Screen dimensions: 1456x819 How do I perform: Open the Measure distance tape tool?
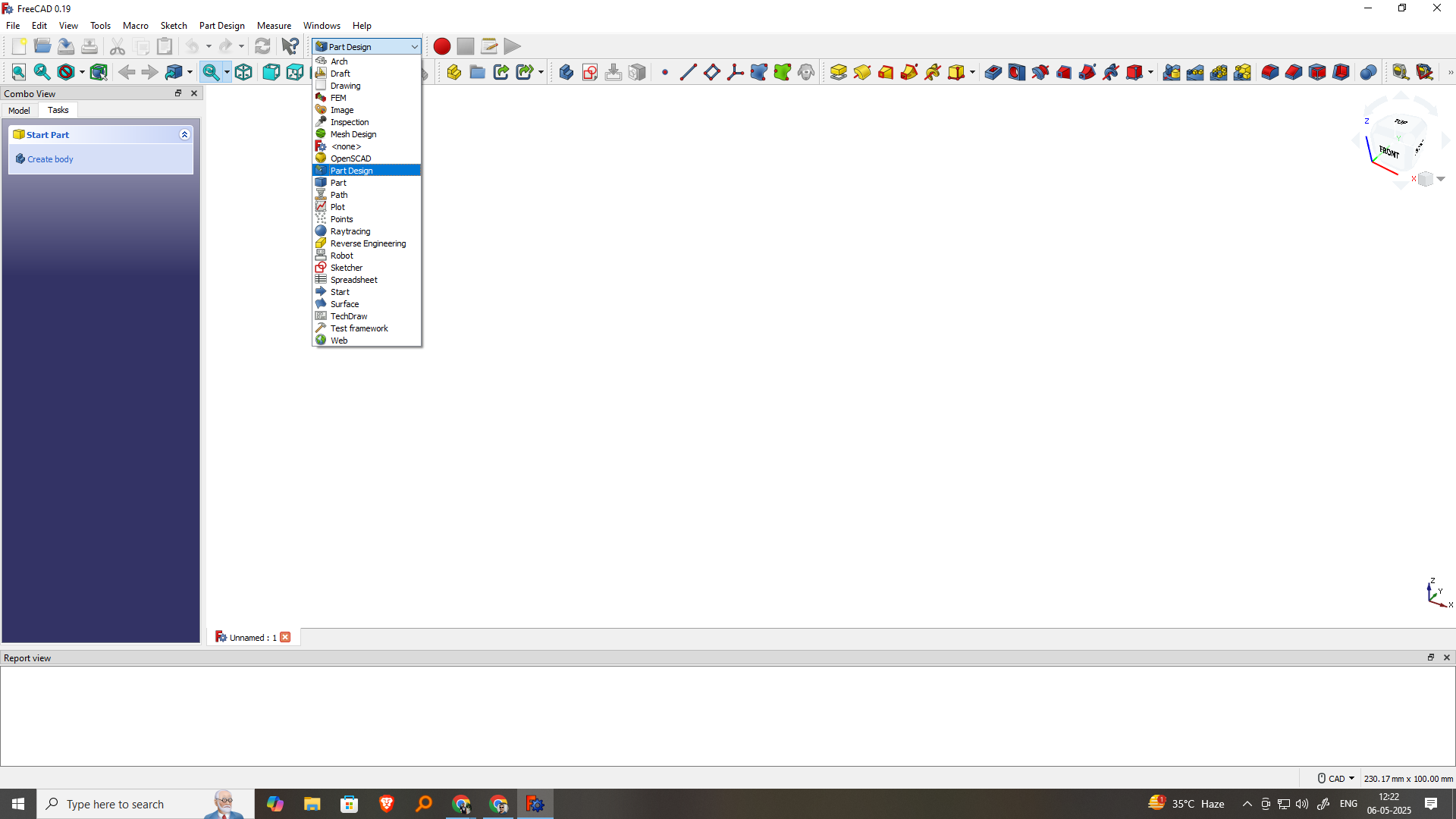(x=1401, y=72)
